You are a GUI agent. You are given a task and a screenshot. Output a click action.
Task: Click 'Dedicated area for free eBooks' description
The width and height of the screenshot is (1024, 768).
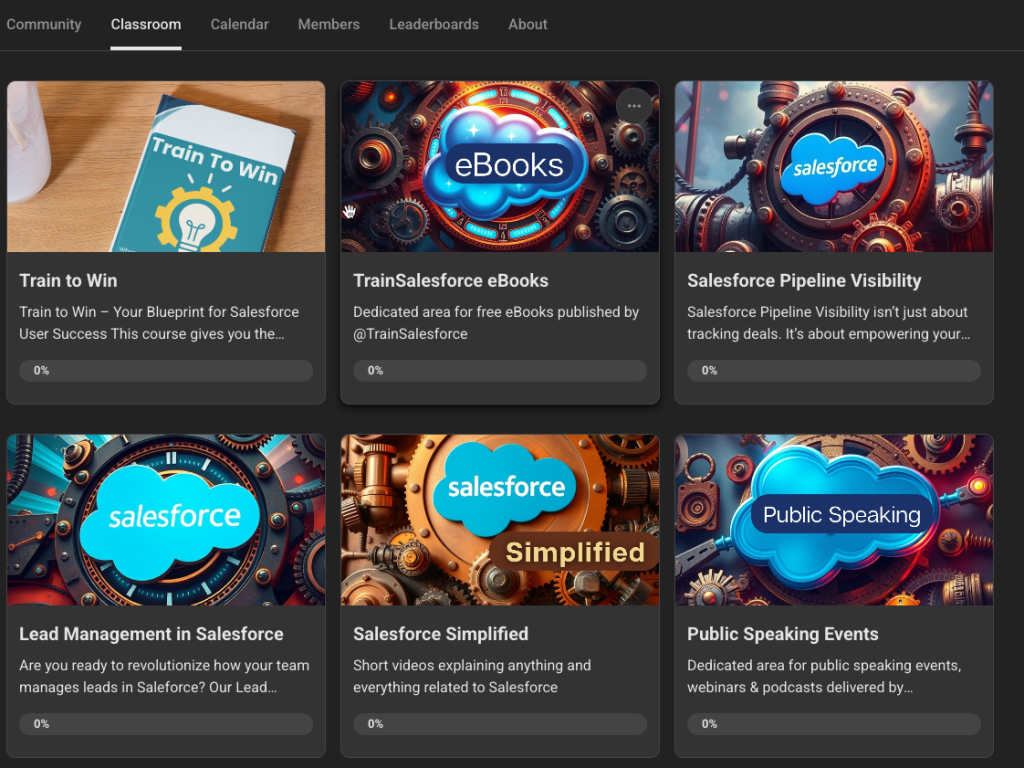click(496, 323)
